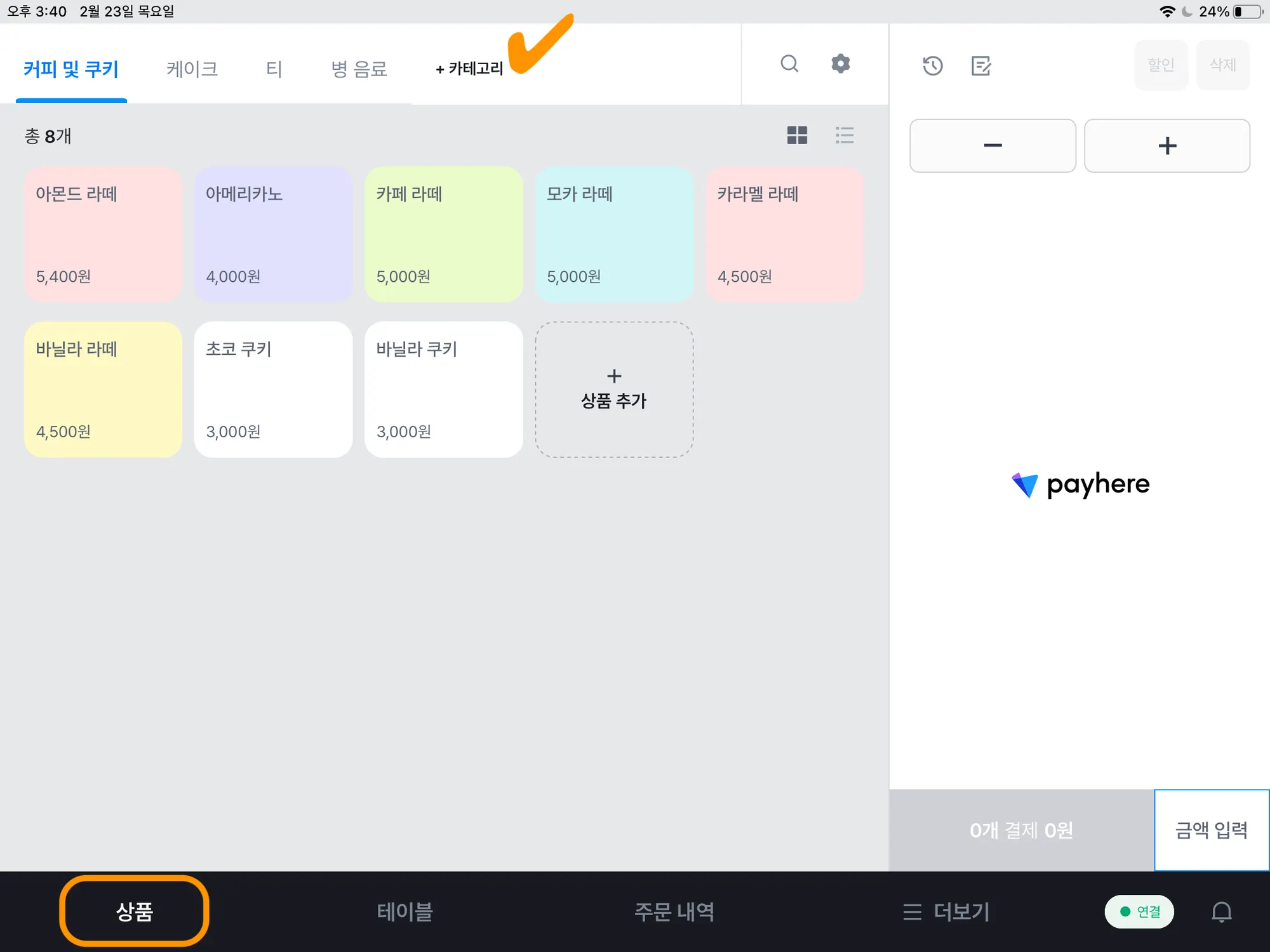This screenshot has height=952, width=1270.
Task: Switch to list view layout
Action: (x=844, y=135)
